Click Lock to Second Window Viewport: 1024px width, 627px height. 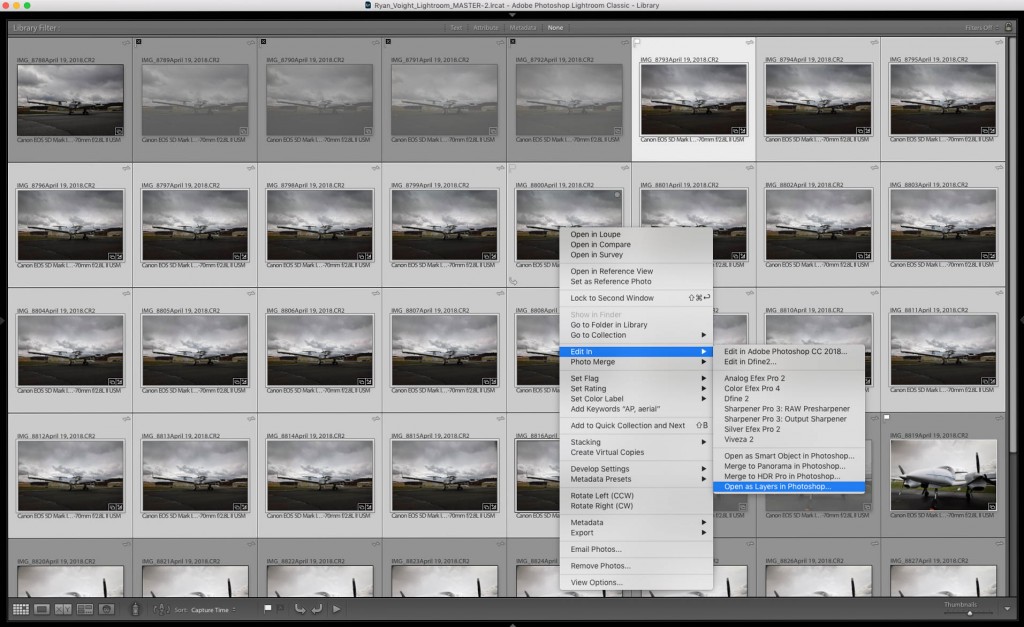click(x=636, y=298)
